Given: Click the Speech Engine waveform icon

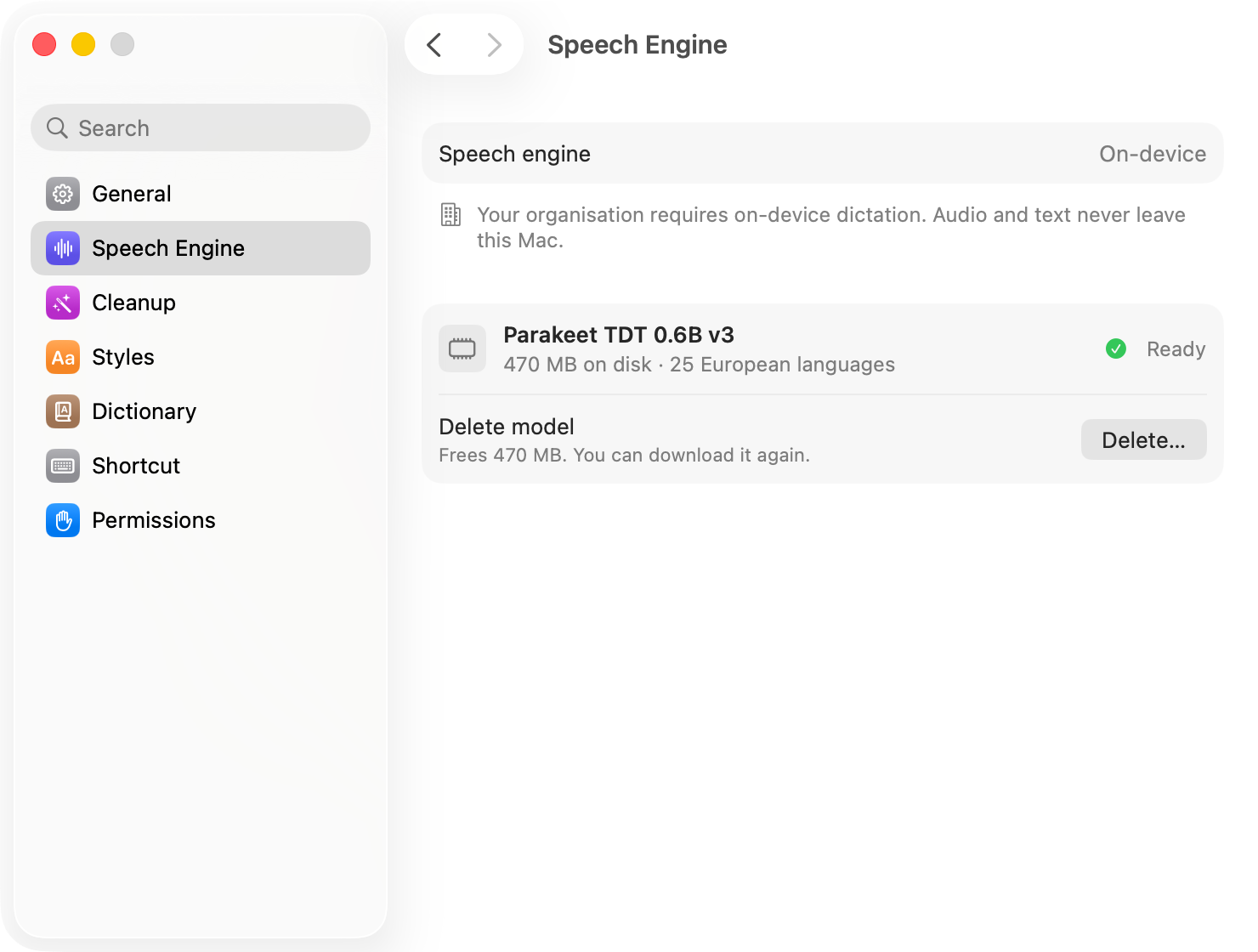Looking at the screenshot, I should [63, 248].
